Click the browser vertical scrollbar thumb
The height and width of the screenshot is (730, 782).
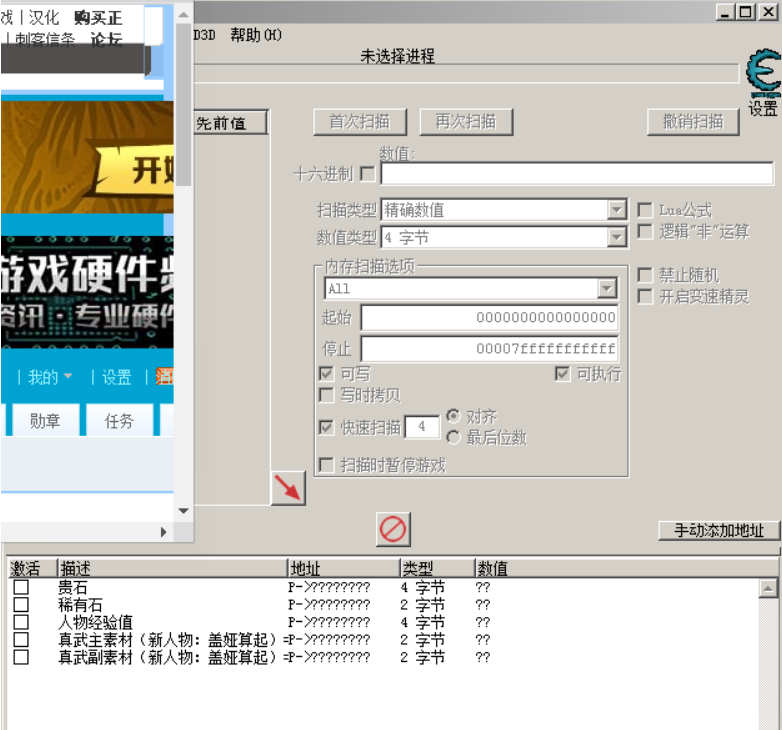(184, 105)
